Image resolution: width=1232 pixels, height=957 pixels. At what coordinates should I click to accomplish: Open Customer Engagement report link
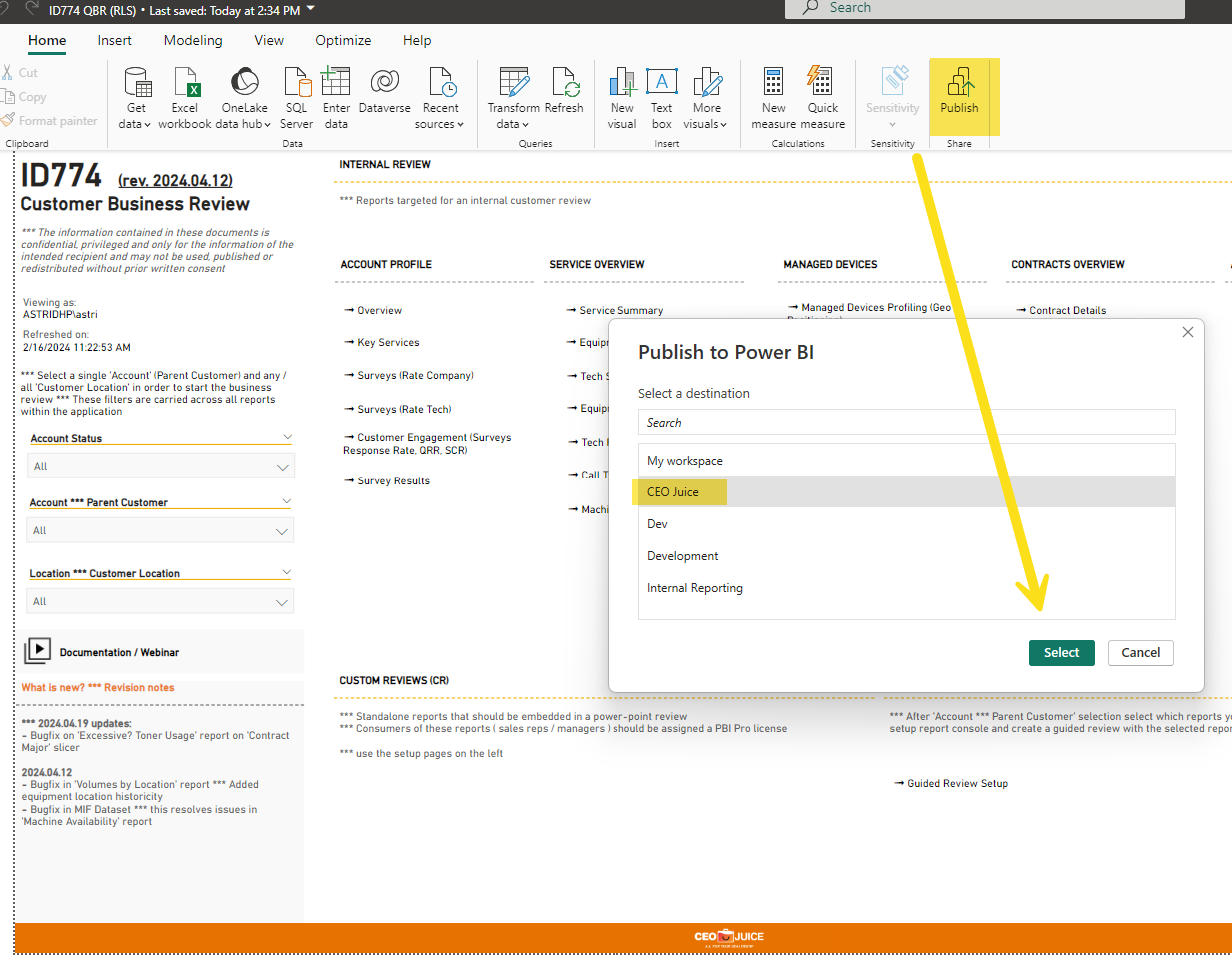(427, 444)
